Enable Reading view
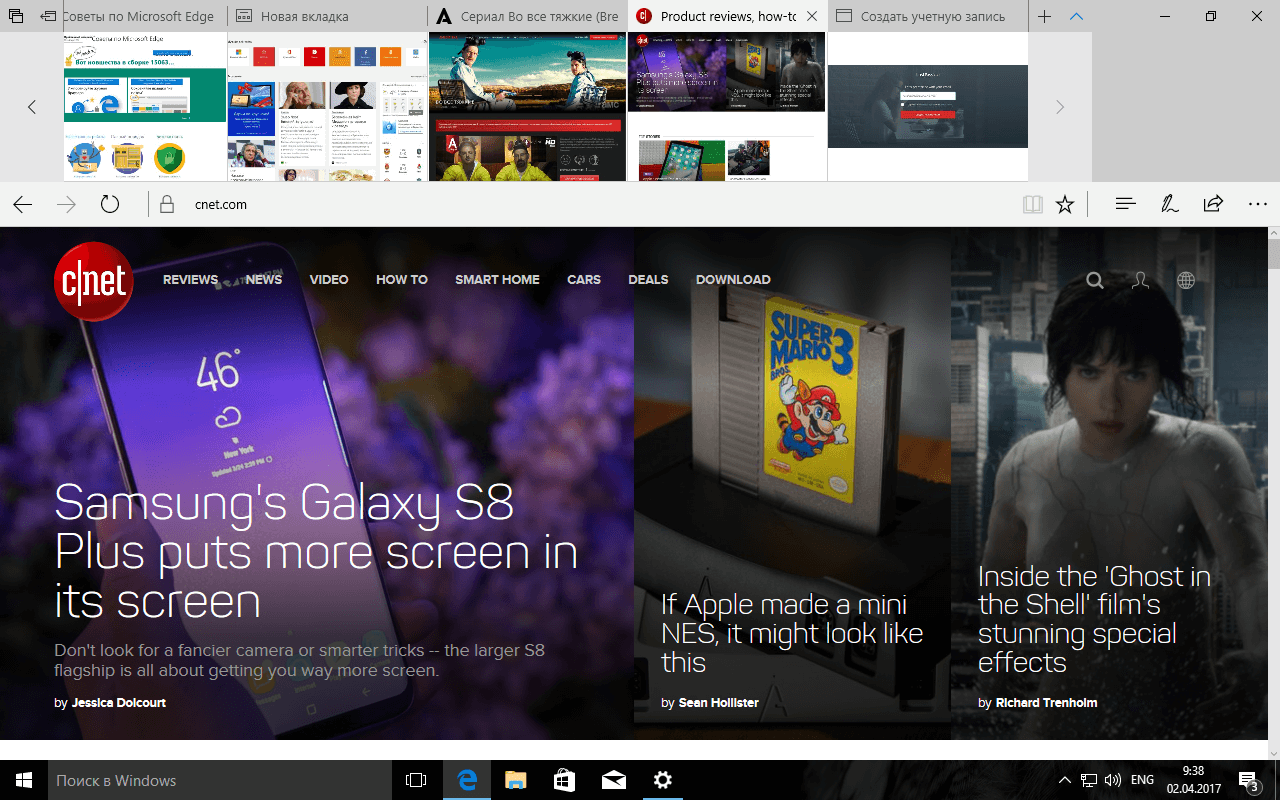Image resolution: width=1280 pixels, height=800 pixels. [1032, 203]
